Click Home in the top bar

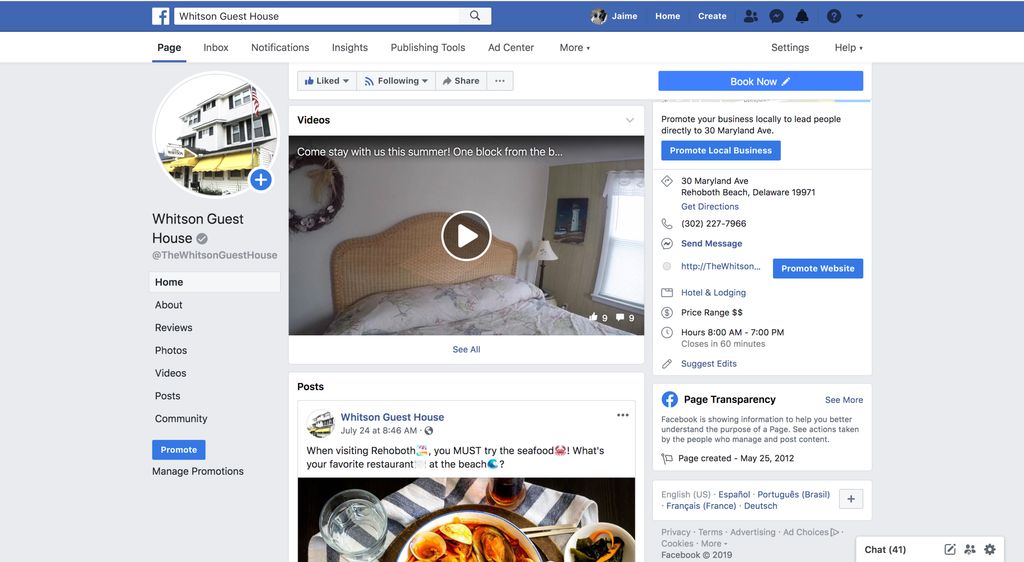click(667, 16)
